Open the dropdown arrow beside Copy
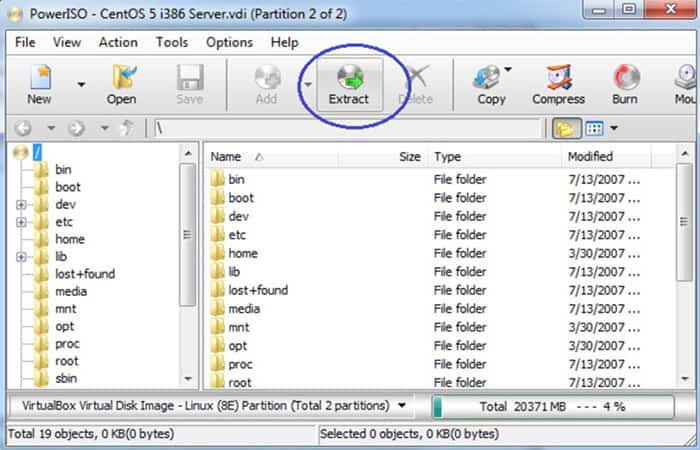 508,69
